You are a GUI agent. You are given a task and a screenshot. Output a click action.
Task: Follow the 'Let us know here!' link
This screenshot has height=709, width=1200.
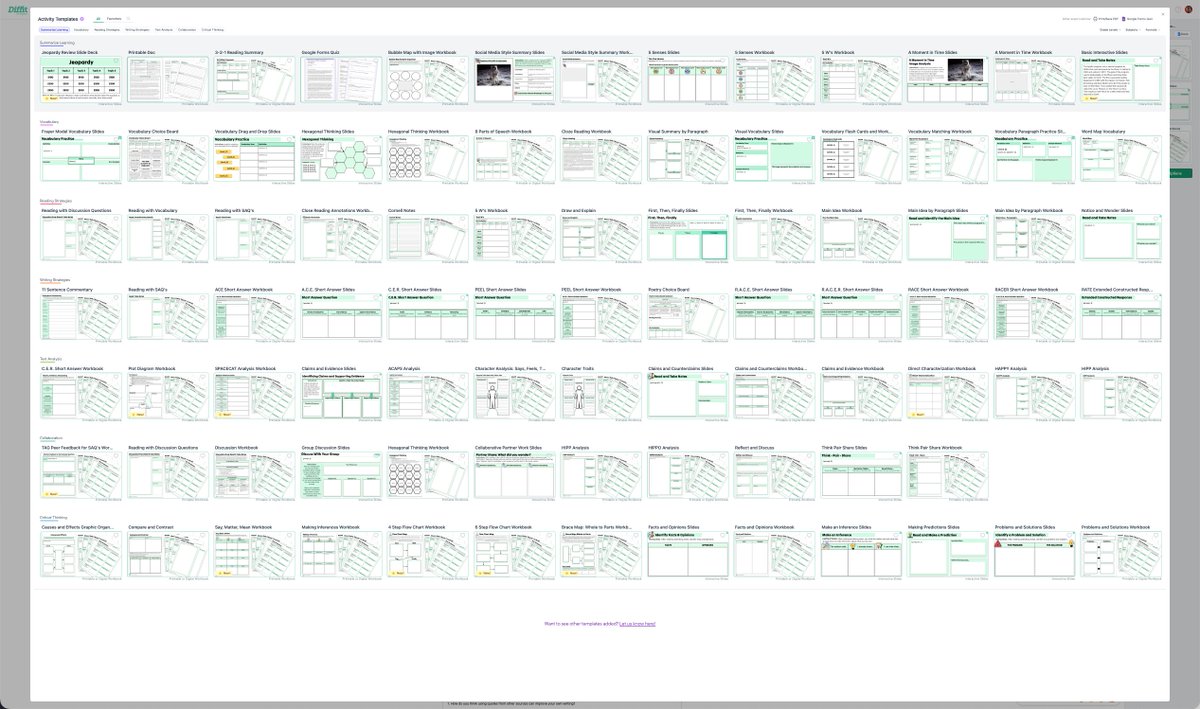tap(637, 623)
